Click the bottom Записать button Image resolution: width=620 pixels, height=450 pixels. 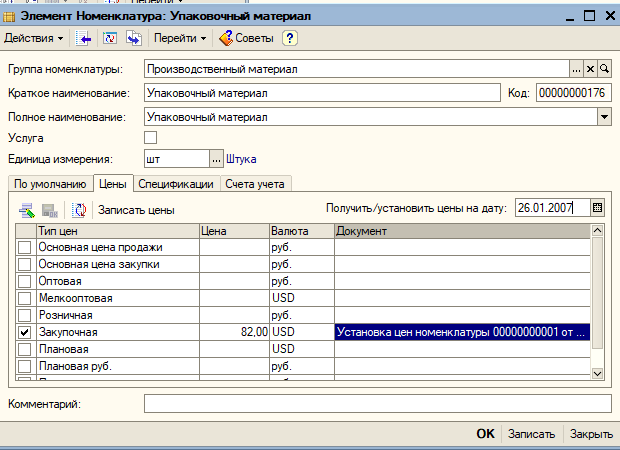(x=531, y=434)
